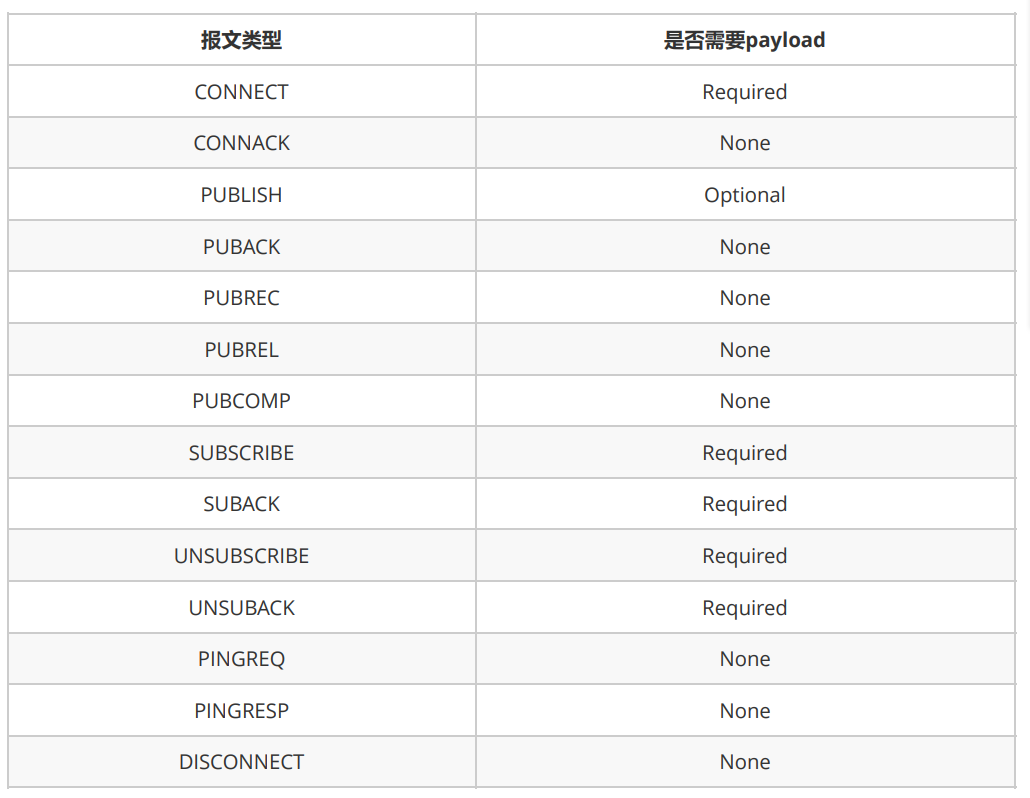Select the DISCONNECT cell
The image size is (1030, 798).
pyautogui.click(x=241, y=763)
